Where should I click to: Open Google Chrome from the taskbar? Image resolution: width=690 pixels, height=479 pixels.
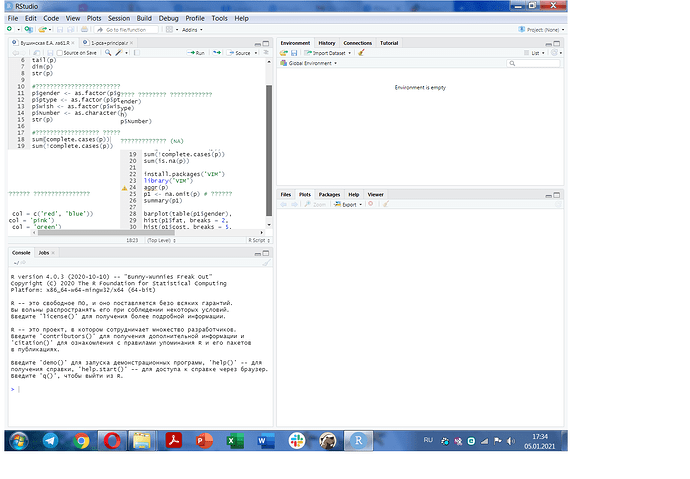[81, 440]
